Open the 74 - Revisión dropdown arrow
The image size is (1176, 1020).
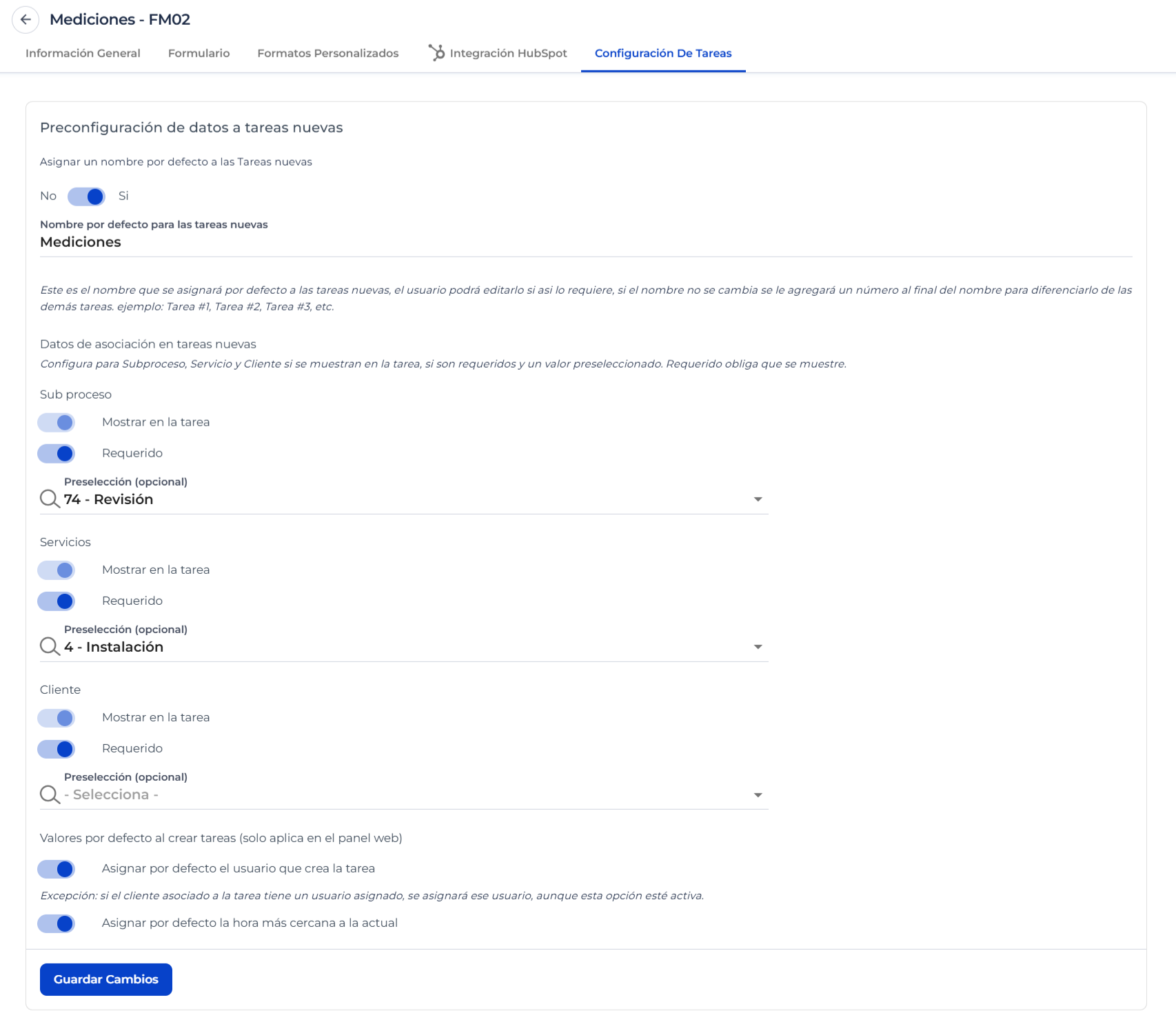point(758,499)
